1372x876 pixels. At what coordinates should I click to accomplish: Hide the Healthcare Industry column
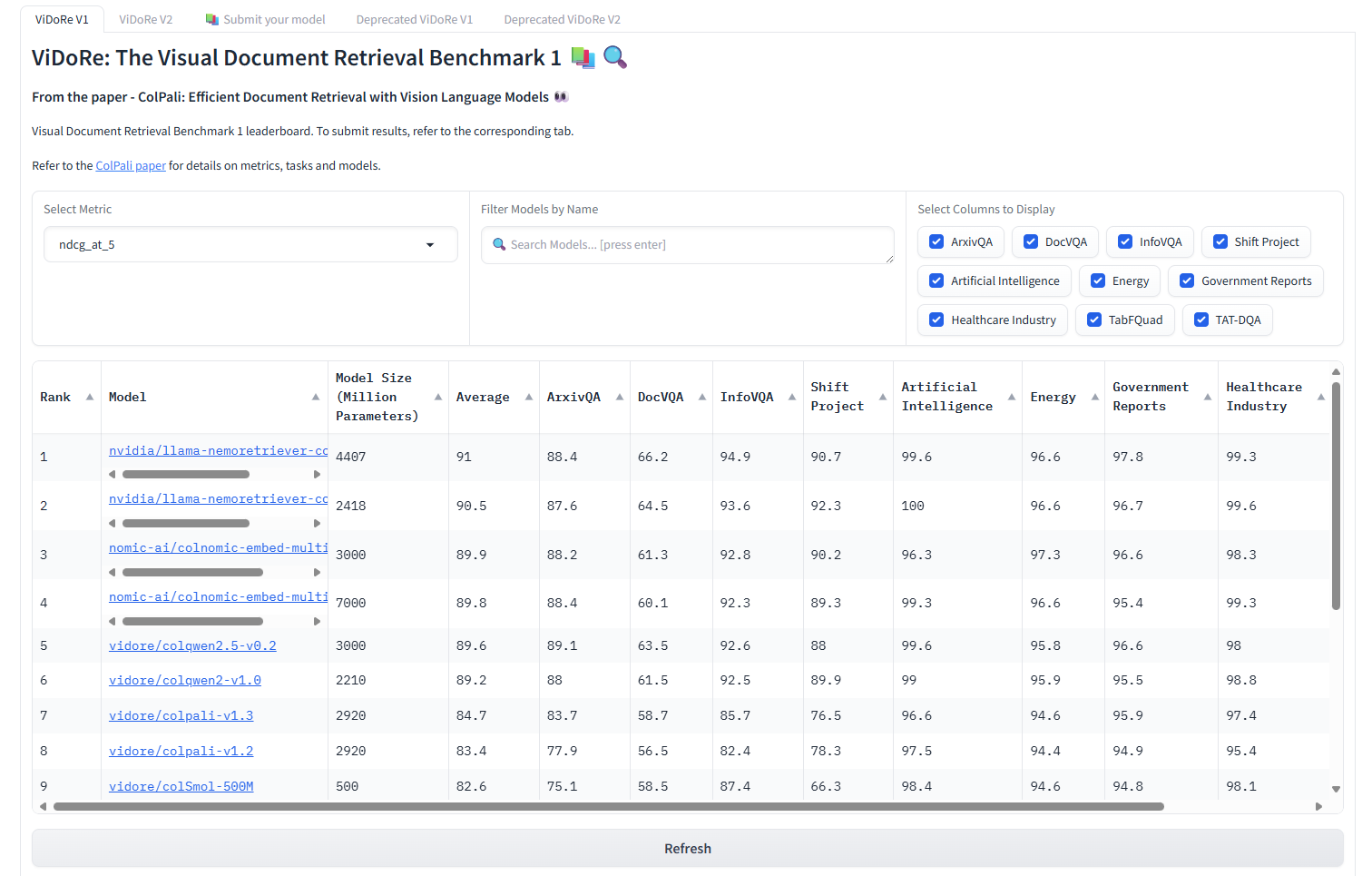coord(936,320)
